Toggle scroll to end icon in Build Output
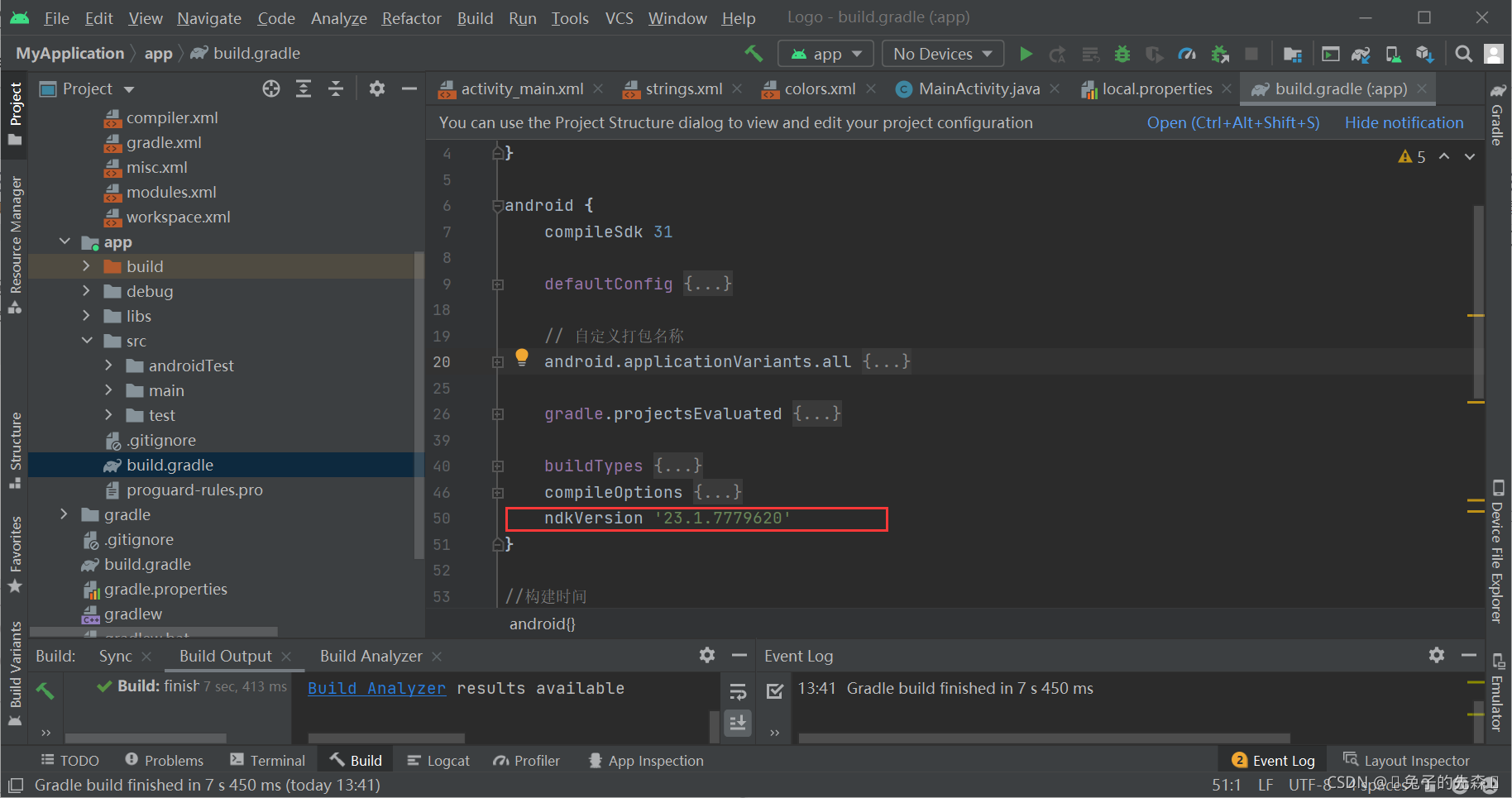Viewport: 1512px width, 798px height. 738,723
